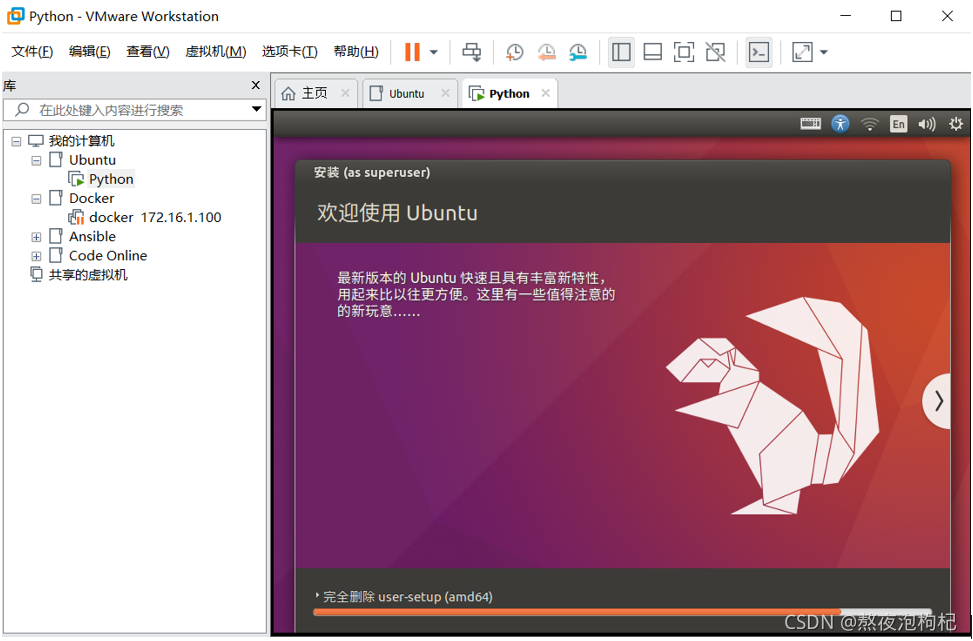Open the 帮助(H) menu
The width and height of the screenshot is (973, 641).
pyautogui.click(x=356, y=52)
